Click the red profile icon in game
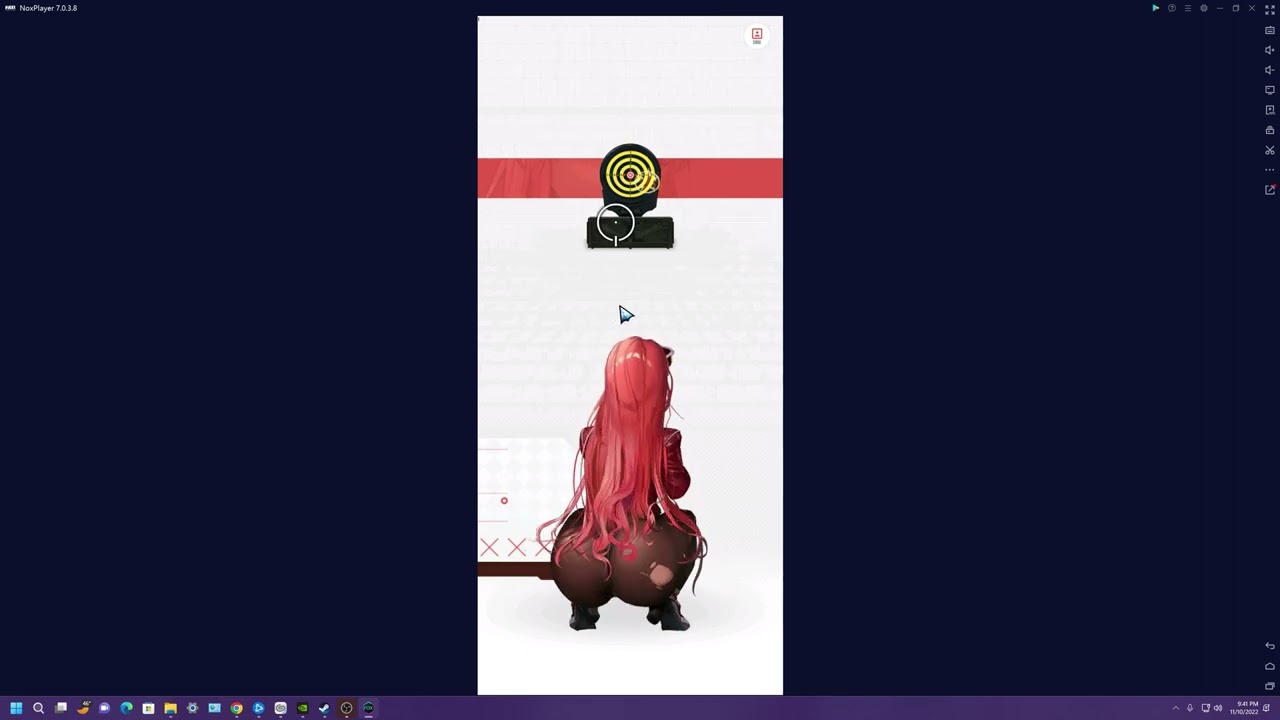Viewport: 1280px width, 720px height. point(757,35)
